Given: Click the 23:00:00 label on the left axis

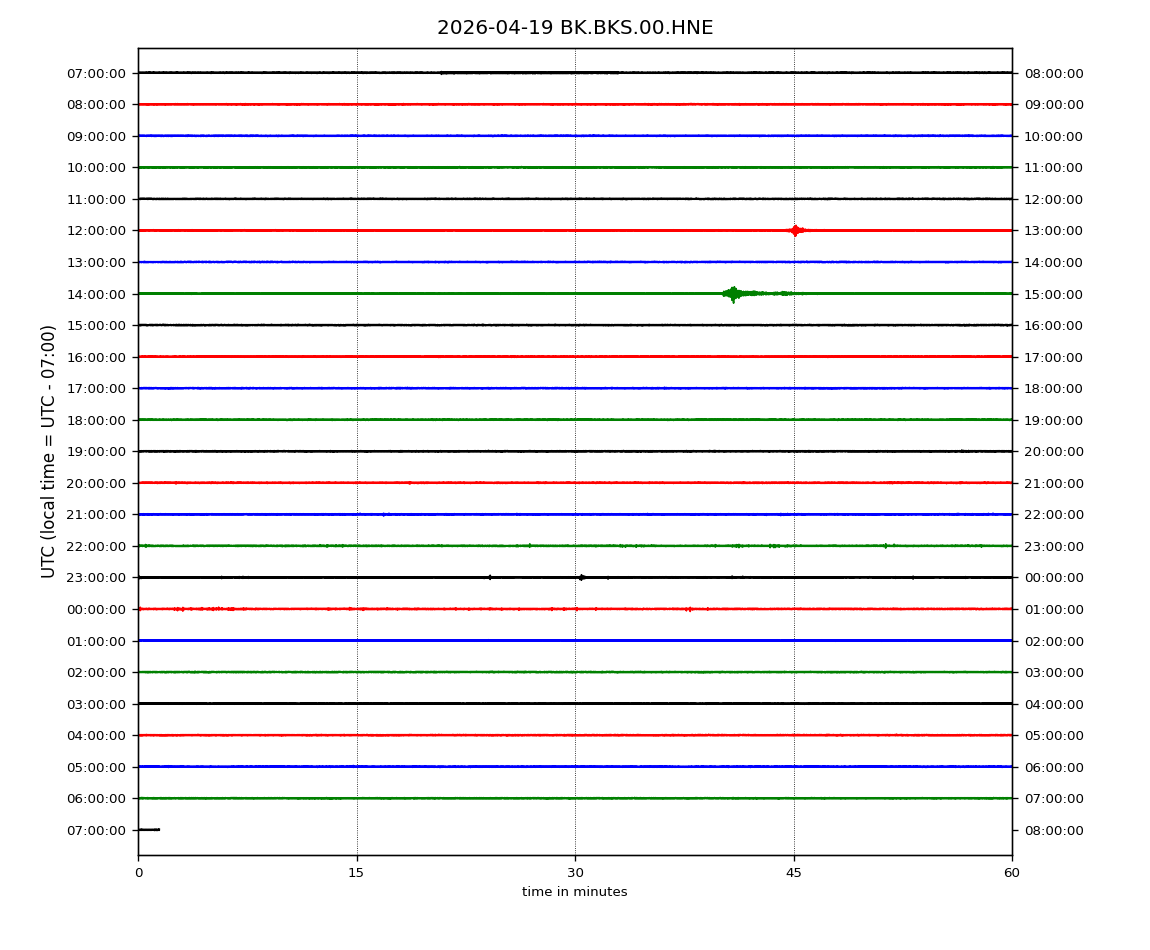Looking at the screenshot, I should (97, 578).
